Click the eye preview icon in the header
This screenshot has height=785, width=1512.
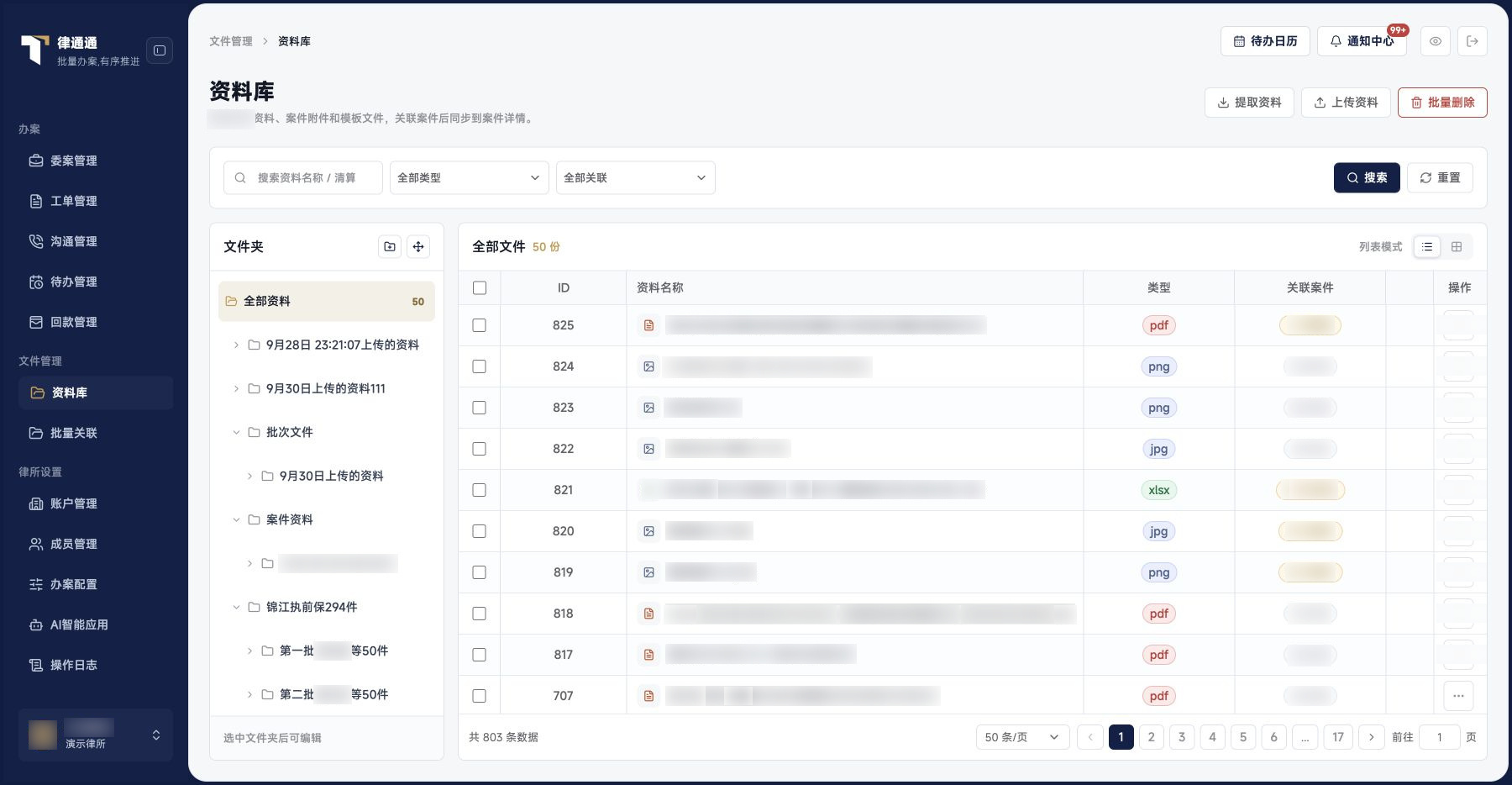click(x=1436, y=41)
